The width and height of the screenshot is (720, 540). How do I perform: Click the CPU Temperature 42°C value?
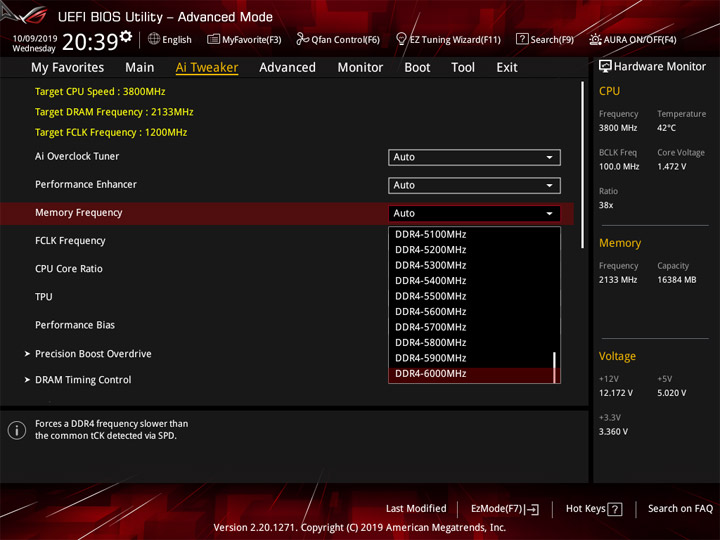point(666,128)
